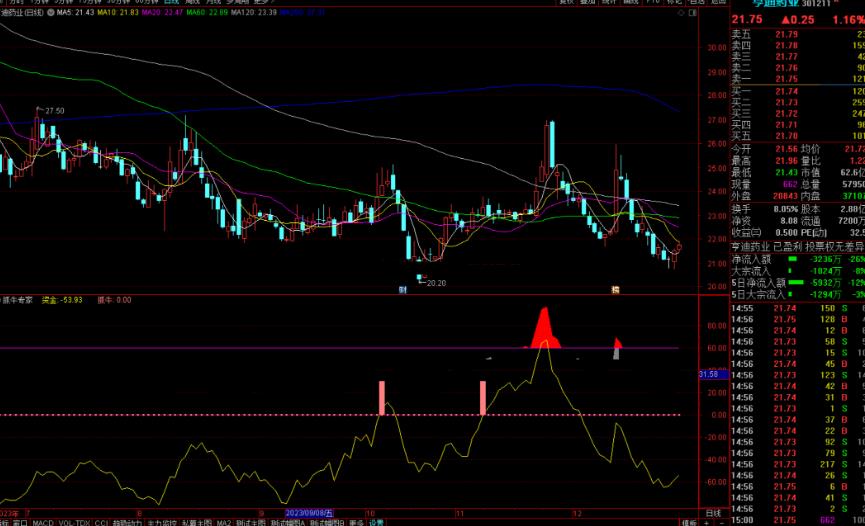The width and height of the screenshot is (865, 526).
Task: Select the MA2 indicator tab
Action: 223,523
